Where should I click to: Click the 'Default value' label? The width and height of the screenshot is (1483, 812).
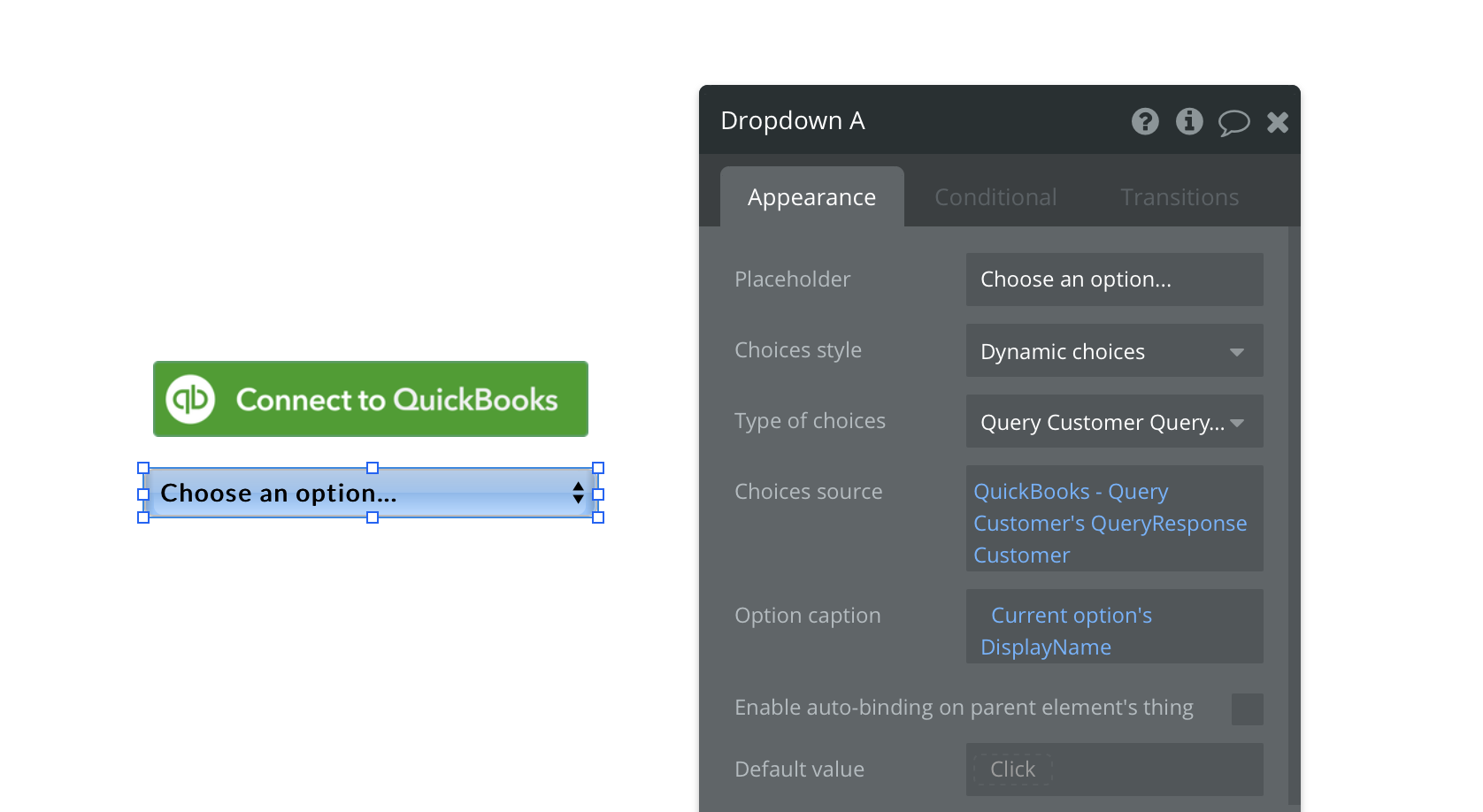point(799,770)
